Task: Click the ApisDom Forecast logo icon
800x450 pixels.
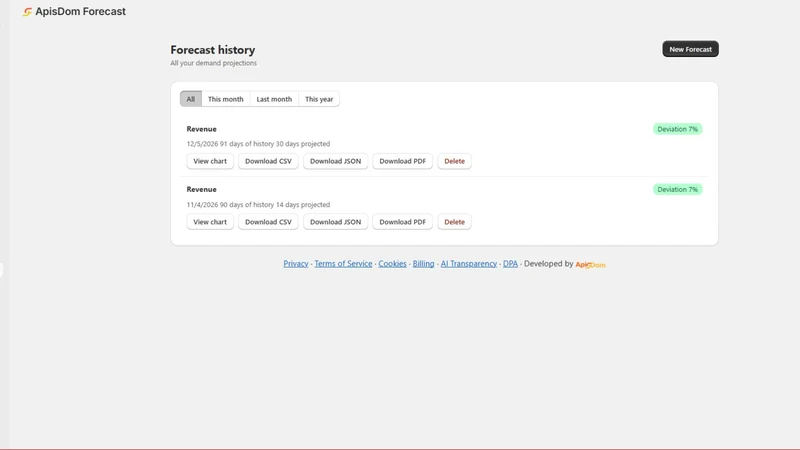Action: (x=28, y=11)
